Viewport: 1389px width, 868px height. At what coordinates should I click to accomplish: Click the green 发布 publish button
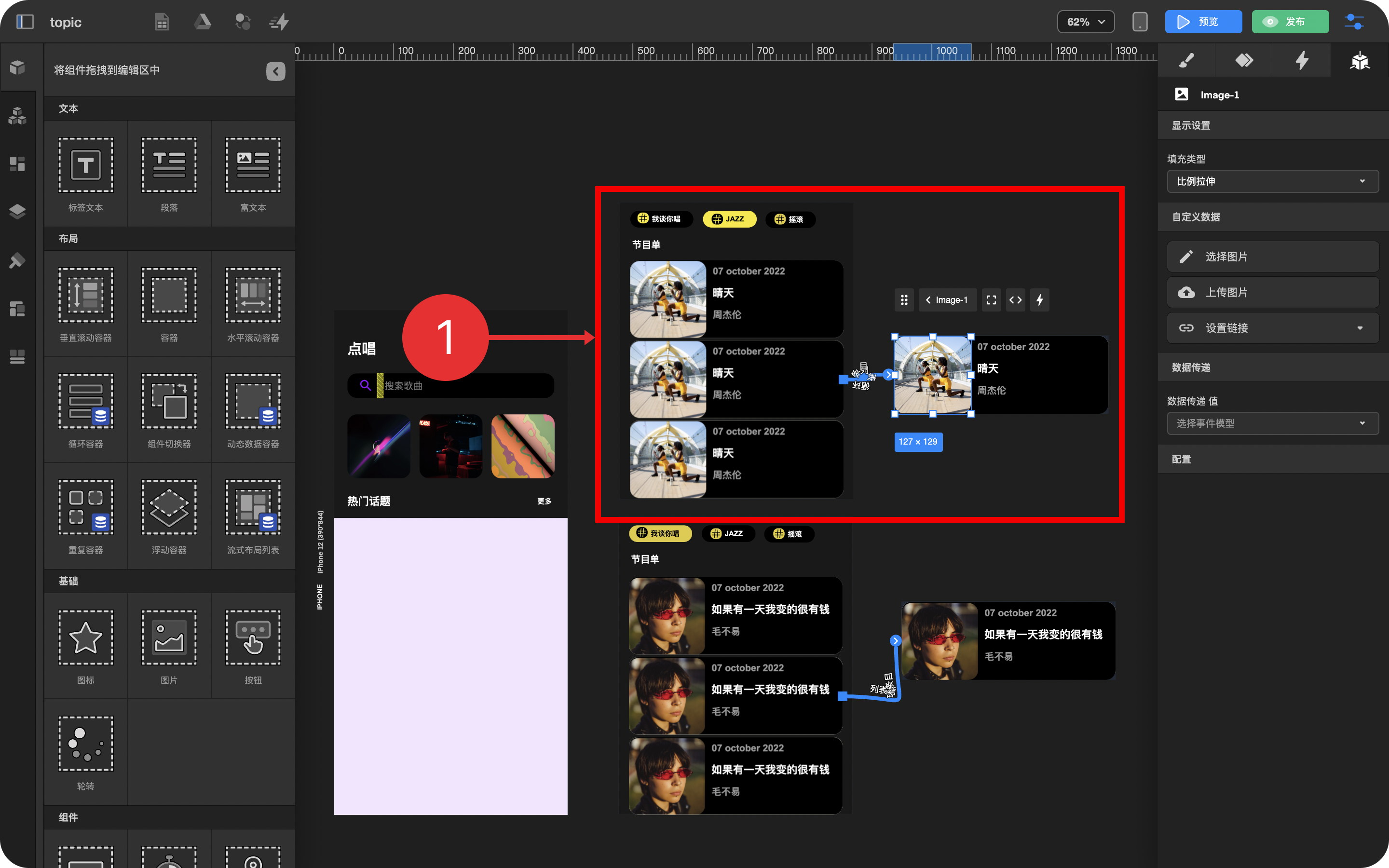(x=1290, y=22)
